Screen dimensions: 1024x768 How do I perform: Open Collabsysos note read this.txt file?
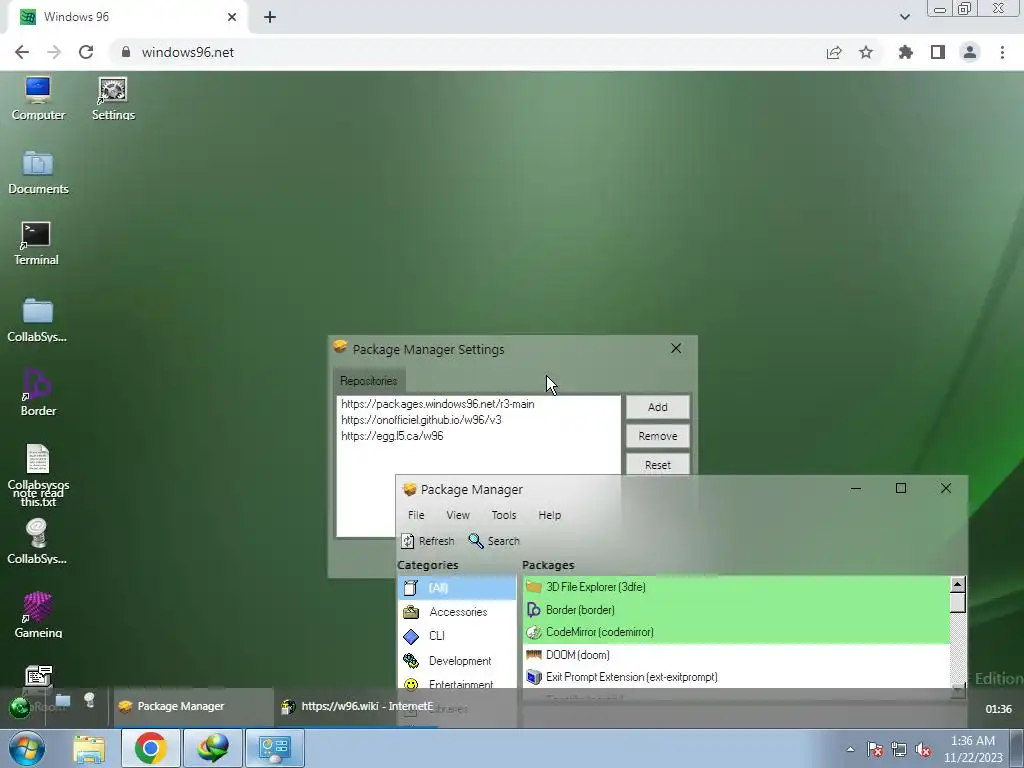click(x=38, y=475)
